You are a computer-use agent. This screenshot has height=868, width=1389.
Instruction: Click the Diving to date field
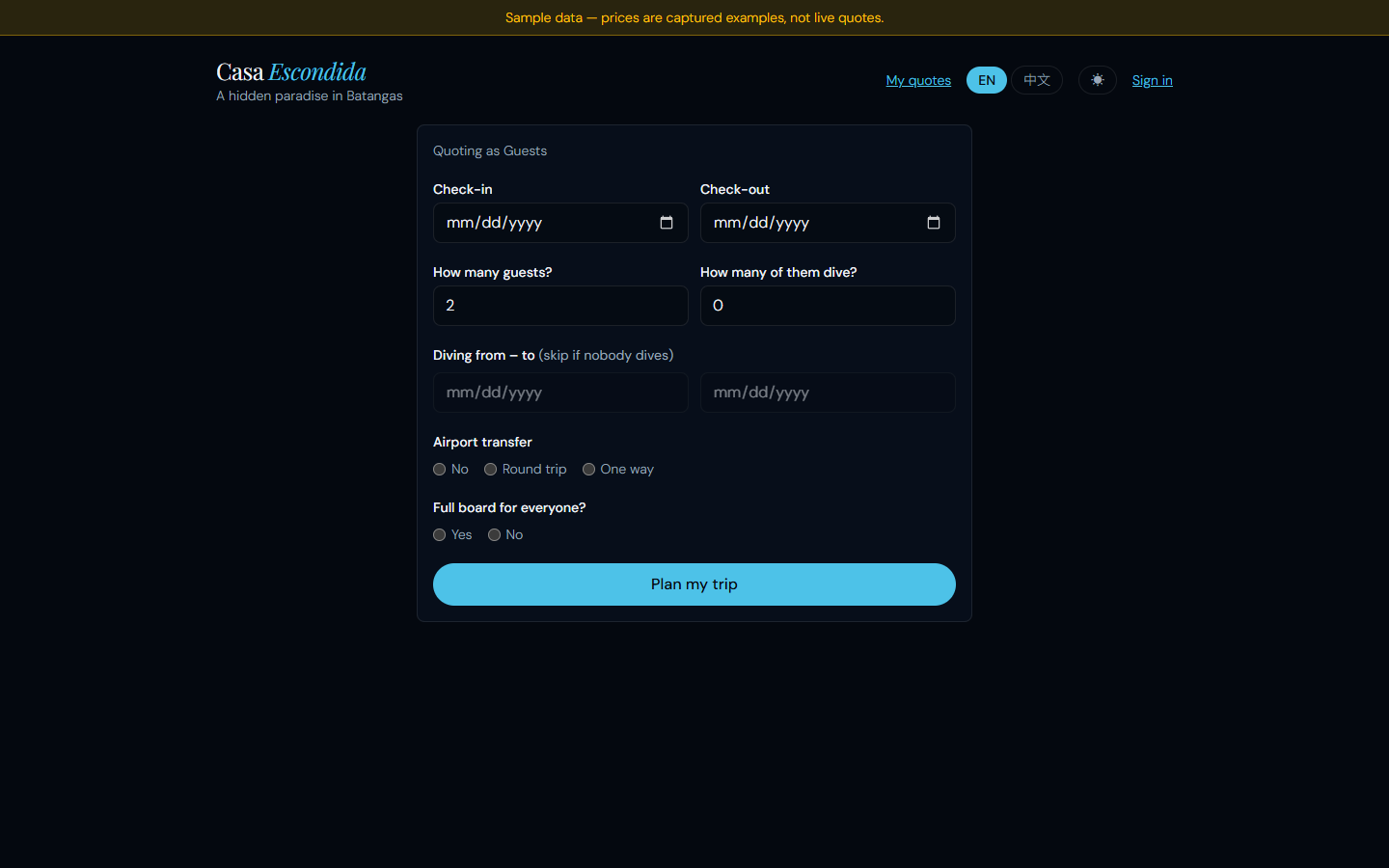(828, 393)
